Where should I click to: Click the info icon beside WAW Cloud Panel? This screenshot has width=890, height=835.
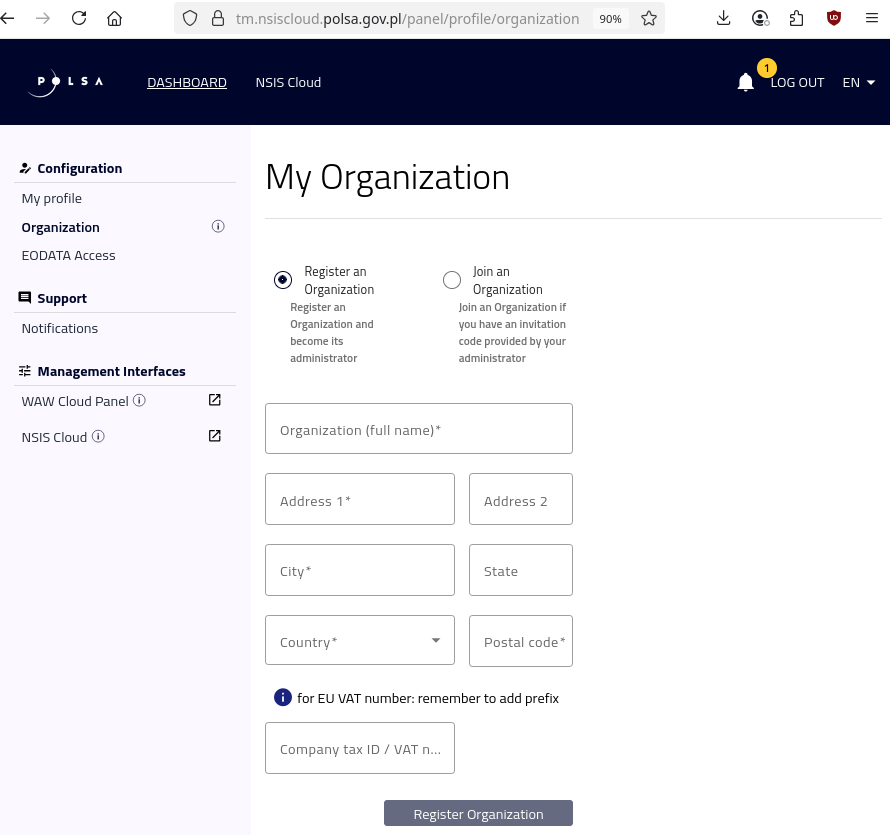tap(139, 400)
